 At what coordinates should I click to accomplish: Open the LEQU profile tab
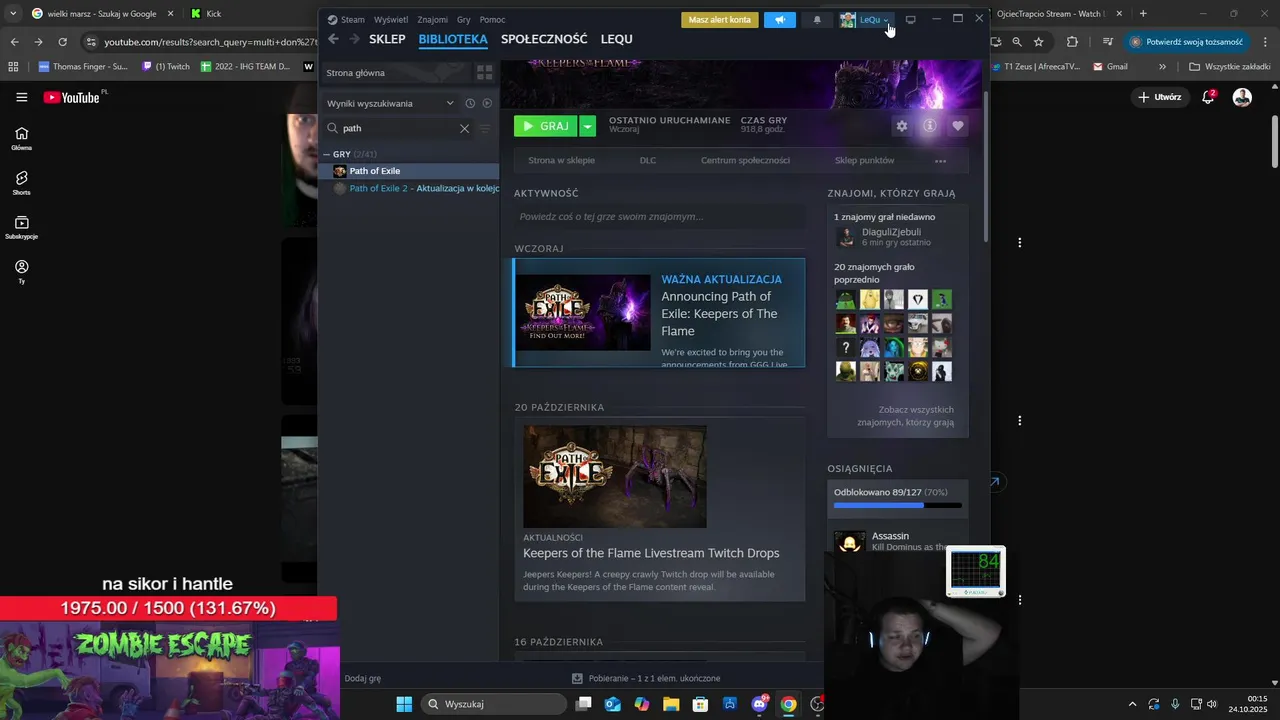pos(617,39)
